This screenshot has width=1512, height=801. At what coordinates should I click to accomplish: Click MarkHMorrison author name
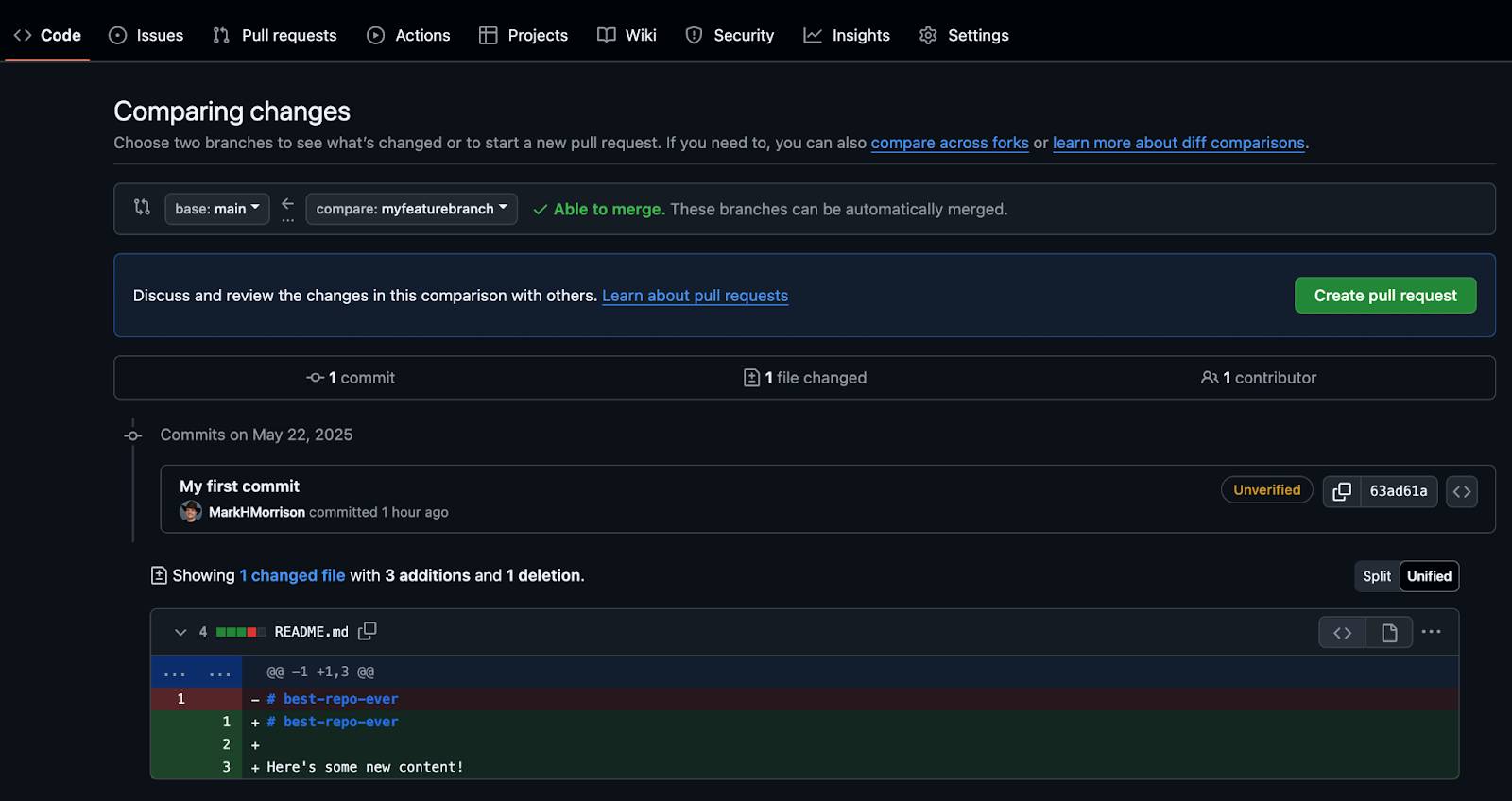257,512
